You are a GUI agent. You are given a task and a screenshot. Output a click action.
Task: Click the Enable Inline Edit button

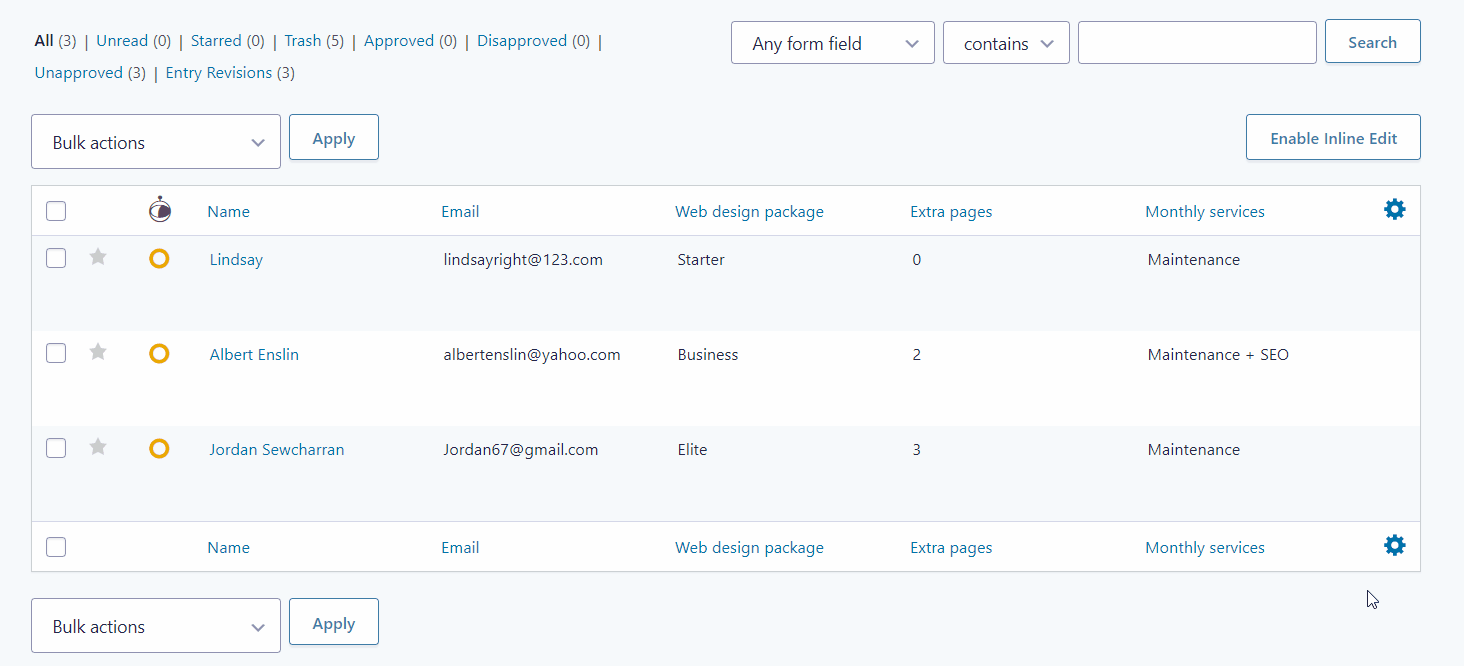(x=1333, y=137)
